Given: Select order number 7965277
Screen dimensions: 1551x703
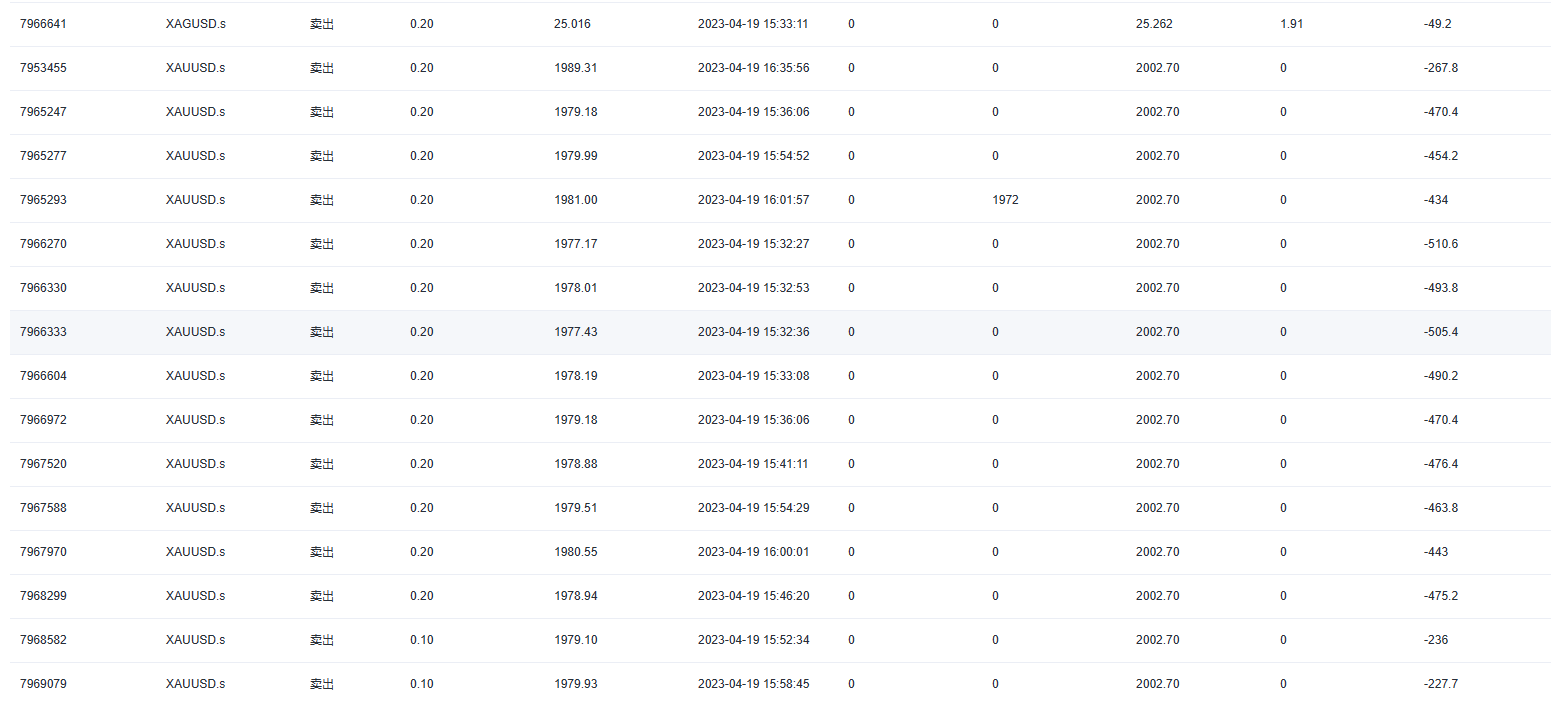Looking at the screenshot, I should coord(43,156).
